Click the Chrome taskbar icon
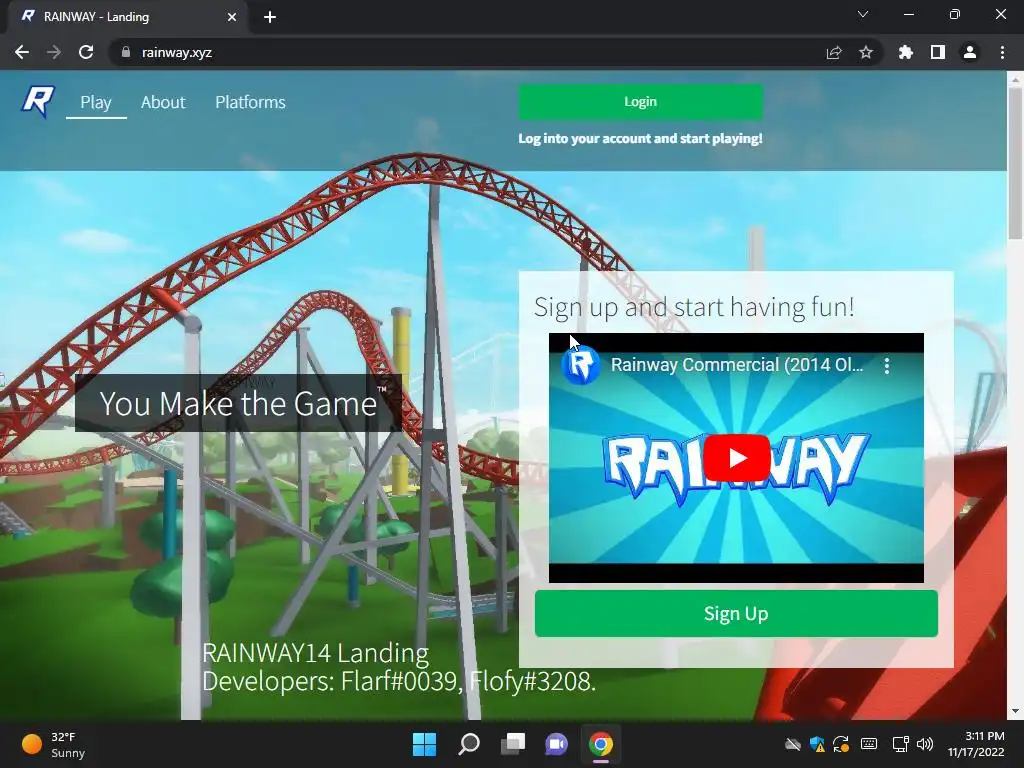Screen dimensions: 1024x768 pyautogui.click(x=601, y=744)
